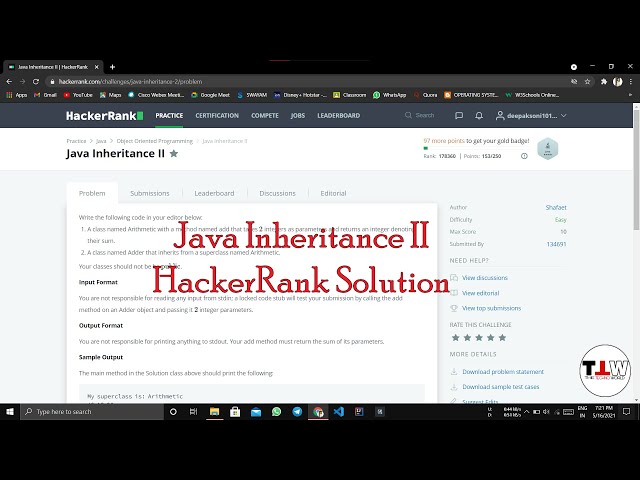The width and height of the screenshot is (640, 480).
Task: Open W3Schools Online bookmark
Action: [x=532, y=95]
